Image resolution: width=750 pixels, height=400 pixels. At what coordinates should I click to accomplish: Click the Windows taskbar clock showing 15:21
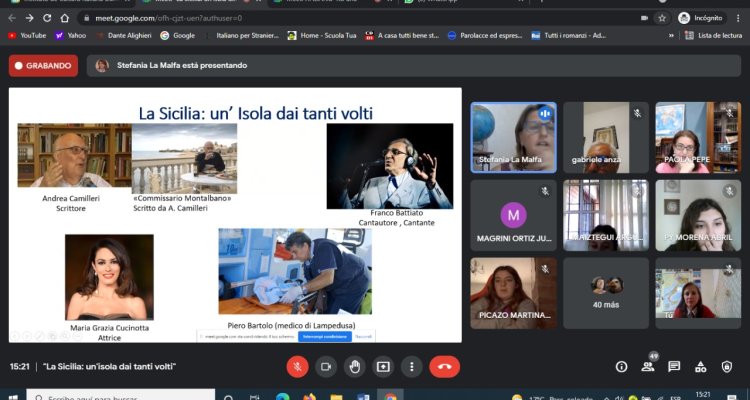coord(703,395)
